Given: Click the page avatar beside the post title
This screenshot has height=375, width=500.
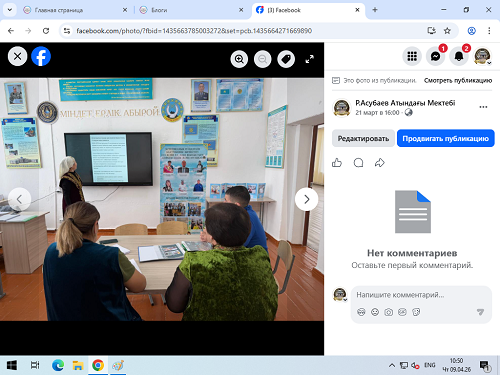Looking at the screenshot, I should click(342, 108).
